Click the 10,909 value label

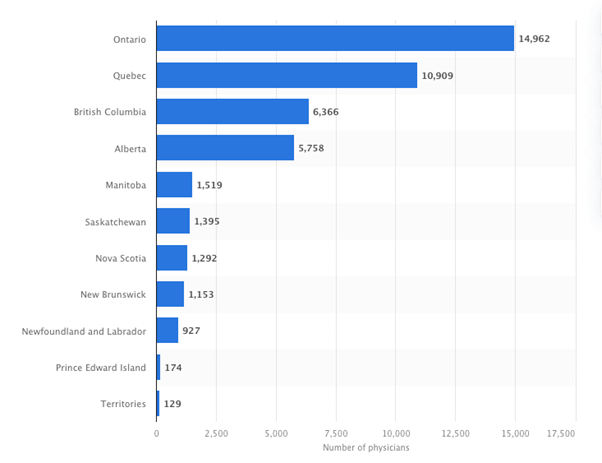(x=437, y=76)
